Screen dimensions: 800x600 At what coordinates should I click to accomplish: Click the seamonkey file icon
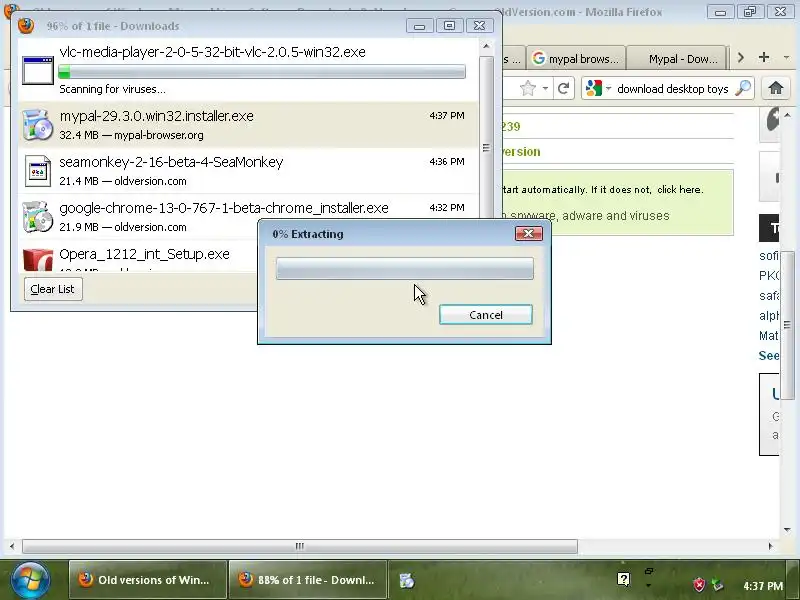[x=38, y=170]
